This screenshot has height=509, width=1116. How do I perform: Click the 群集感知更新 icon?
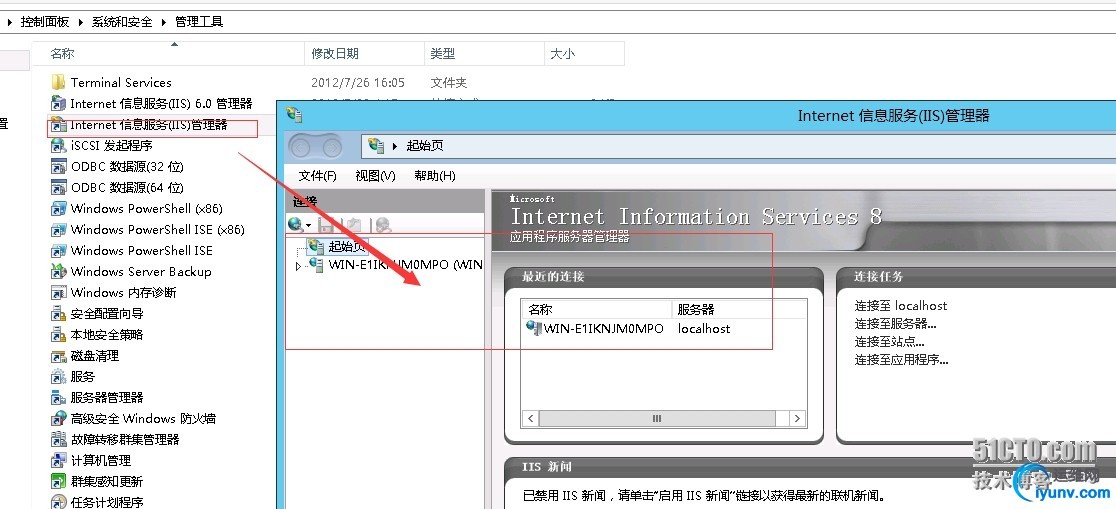point(59,481)
